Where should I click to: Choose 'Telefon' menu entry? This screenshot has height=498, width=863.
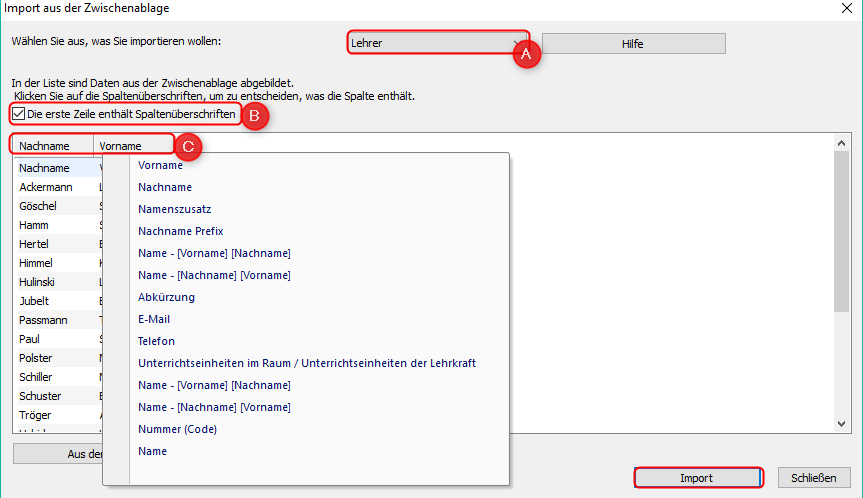pyautogui.click(x=156, y=341)
